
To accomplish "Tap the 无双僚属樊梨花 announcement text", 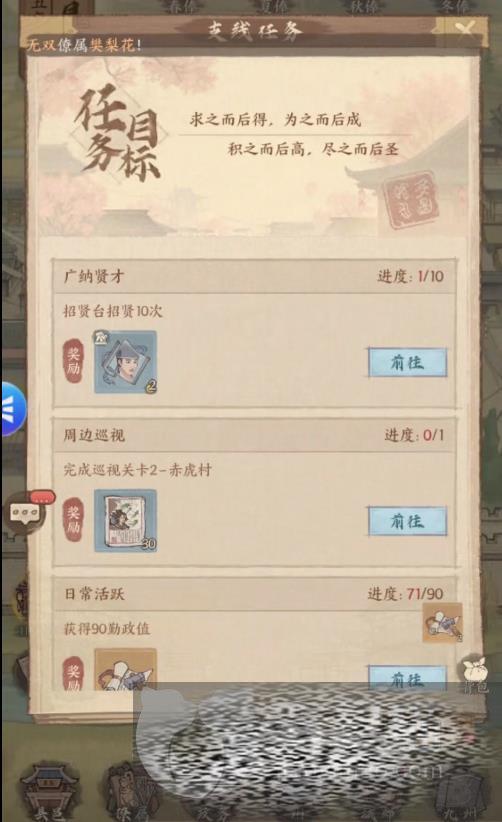I will (x=84, y=46).
